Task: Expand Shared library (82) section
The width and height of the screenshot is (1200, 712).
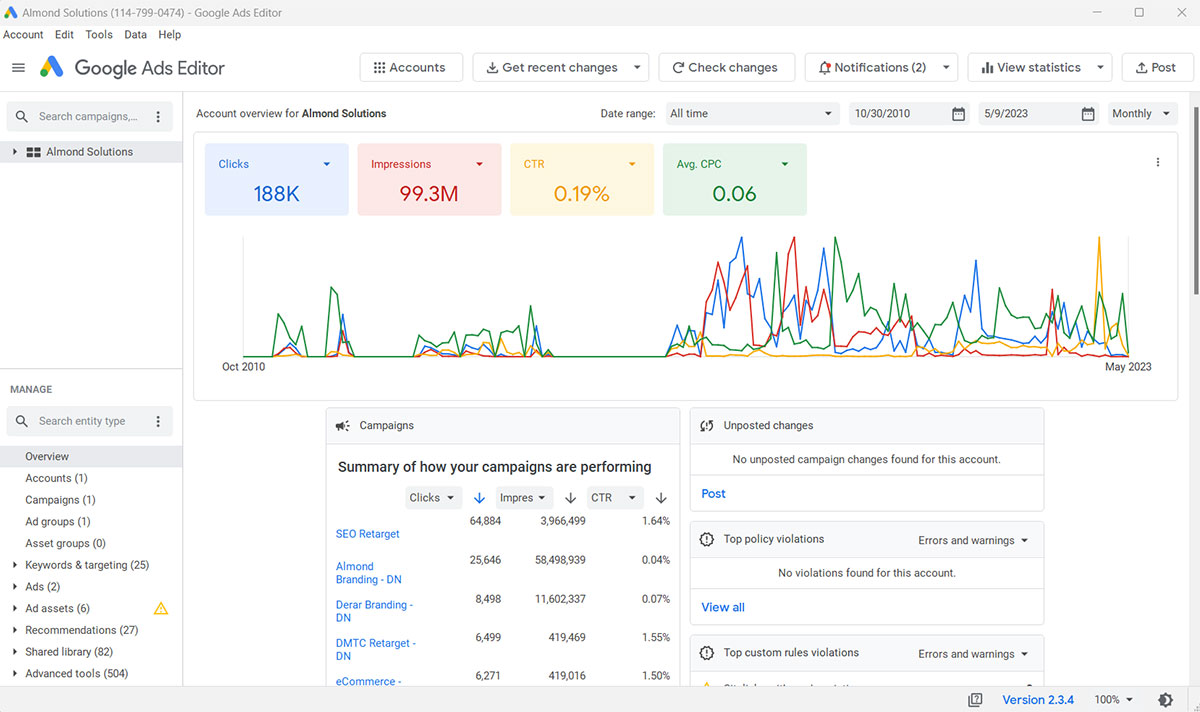Action: (14, 652)
